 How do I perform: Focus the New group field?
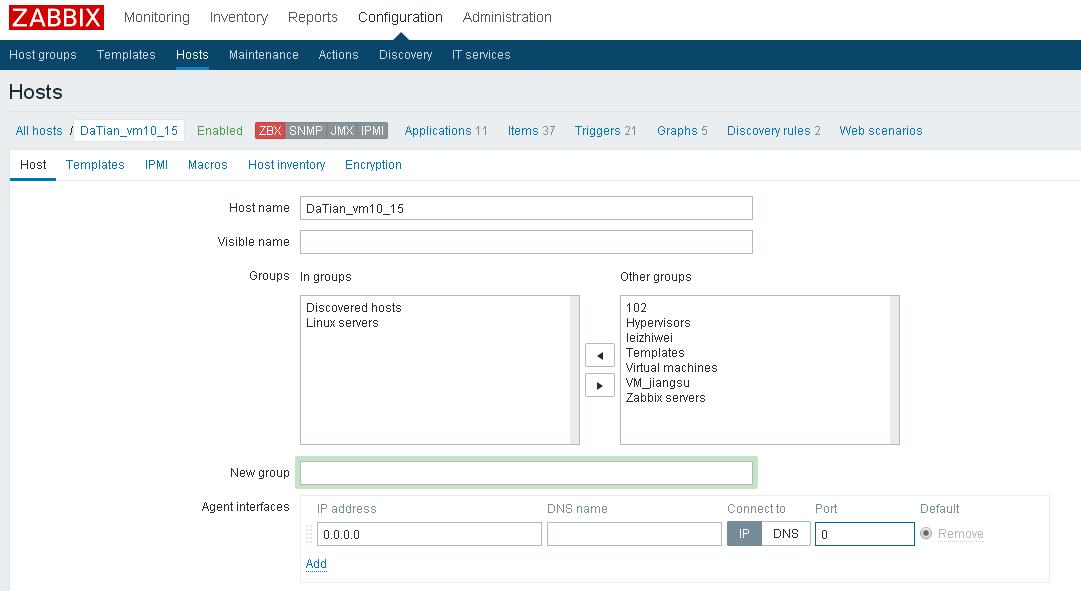pyautogui.click(x=526, y=472)
